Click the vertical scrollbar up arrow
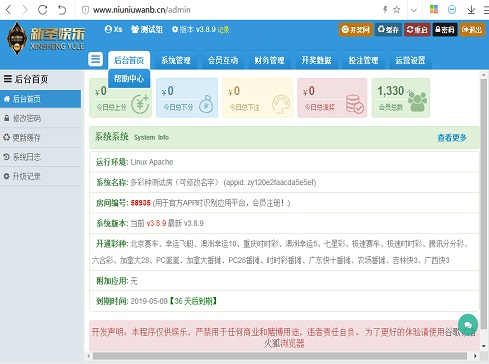Viewport: 489px width, 364px height. [484, 75]
